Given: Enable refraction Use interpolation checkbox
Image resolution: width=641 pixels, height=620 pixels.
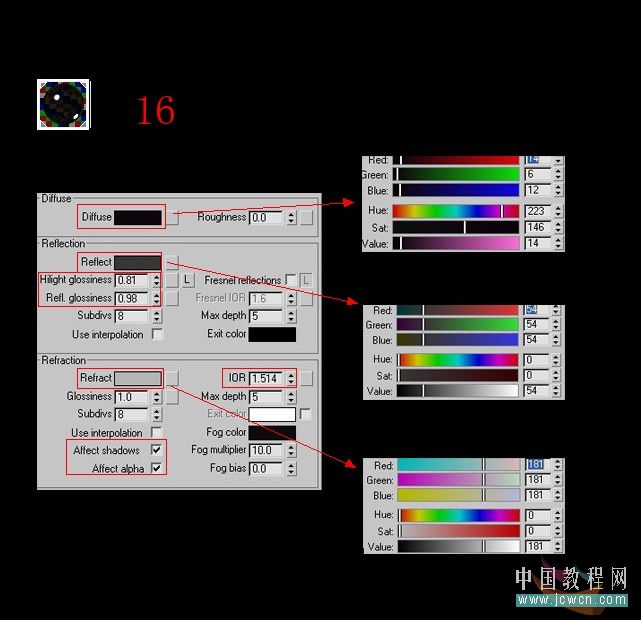Looking at the screenshot, I should click(156, 432).
